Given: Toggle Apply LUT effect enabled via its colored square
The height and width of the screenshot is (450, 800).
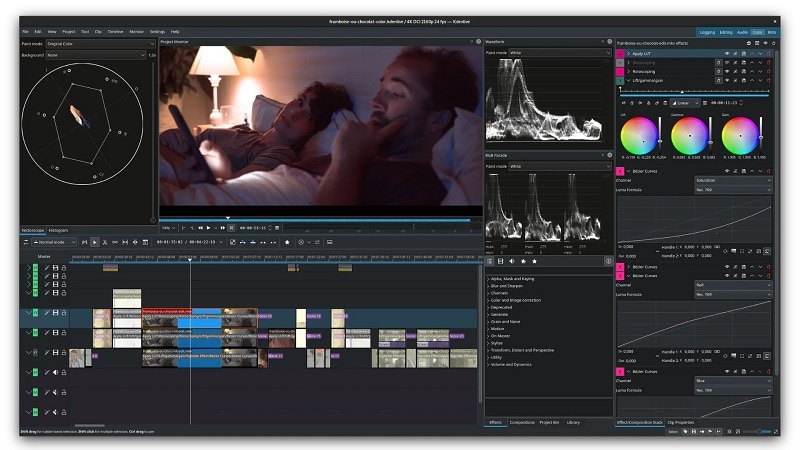Looking at the screenshot, I should (620, 54).
